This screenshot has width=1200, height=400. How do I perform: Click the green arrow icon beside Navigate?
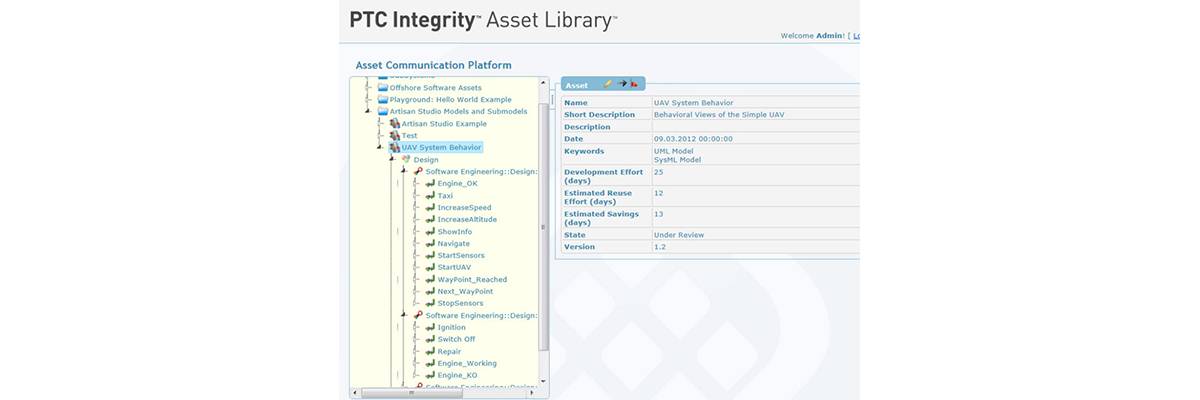tap(430, 244)
